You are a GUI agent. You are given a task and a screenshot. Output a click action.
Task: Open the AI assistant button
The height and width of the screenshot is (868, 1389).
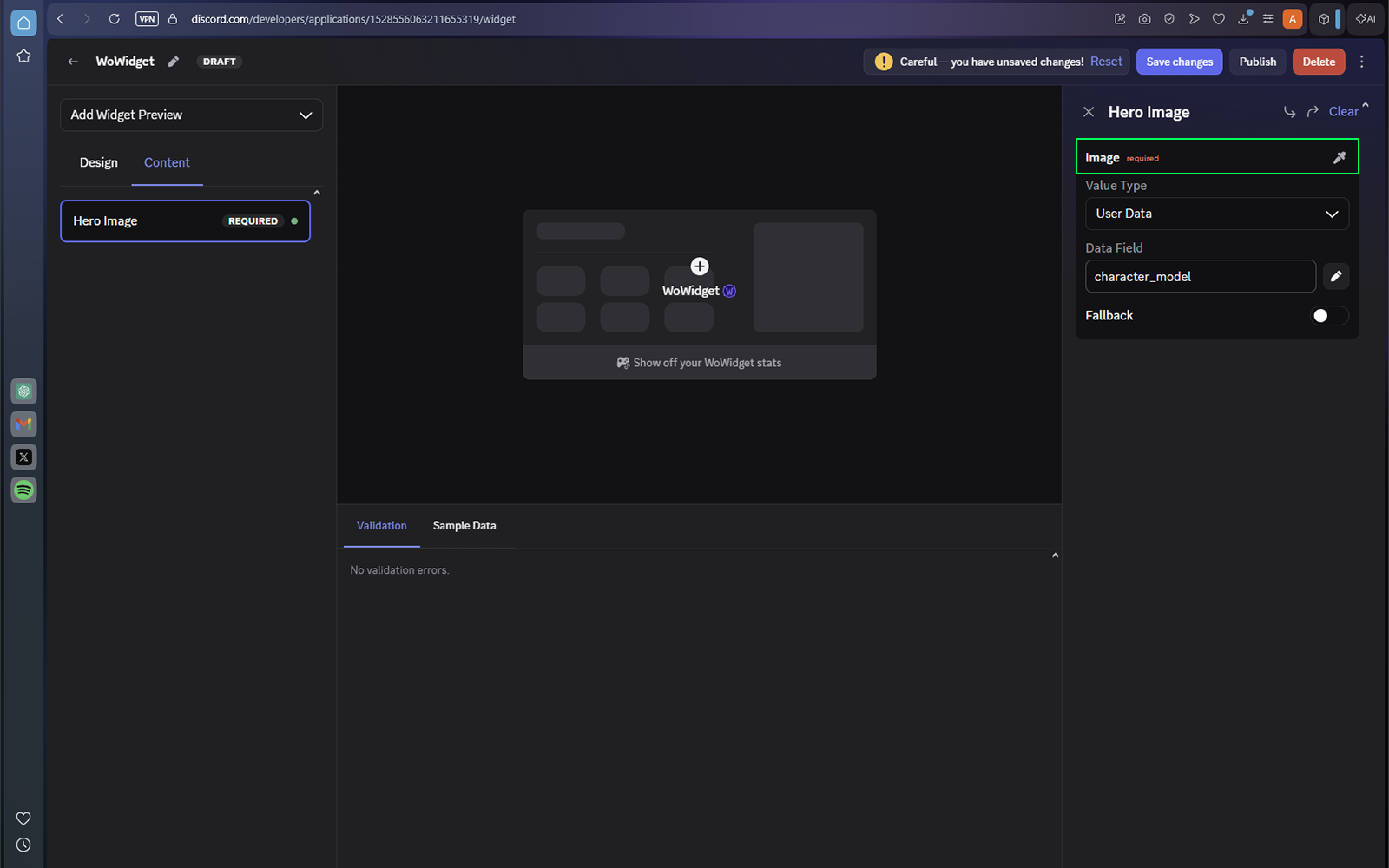pyautogui.click(x=1366, y=19)
